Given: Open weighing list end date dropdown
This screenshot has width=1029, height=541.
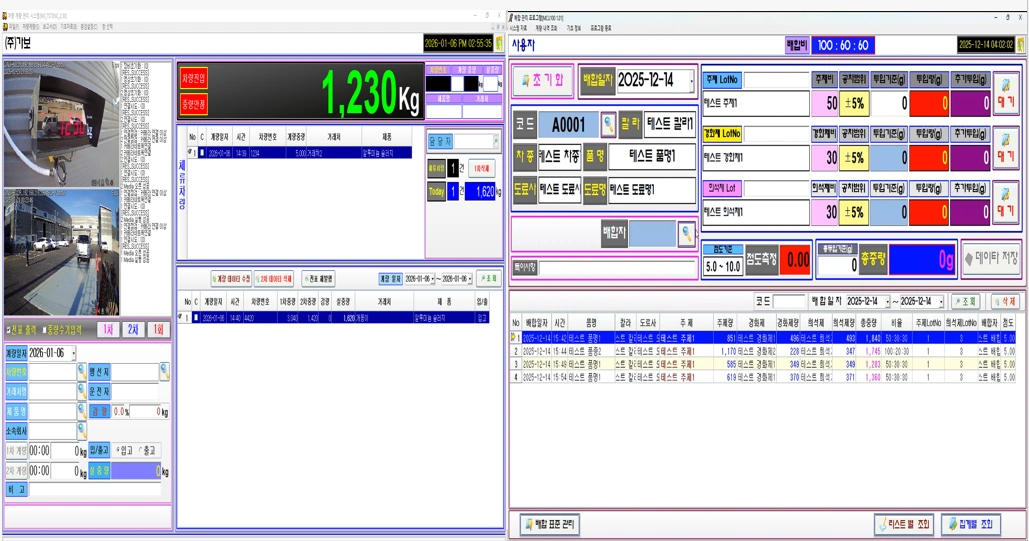Looking at the screenshot, I should pos(469,278).
